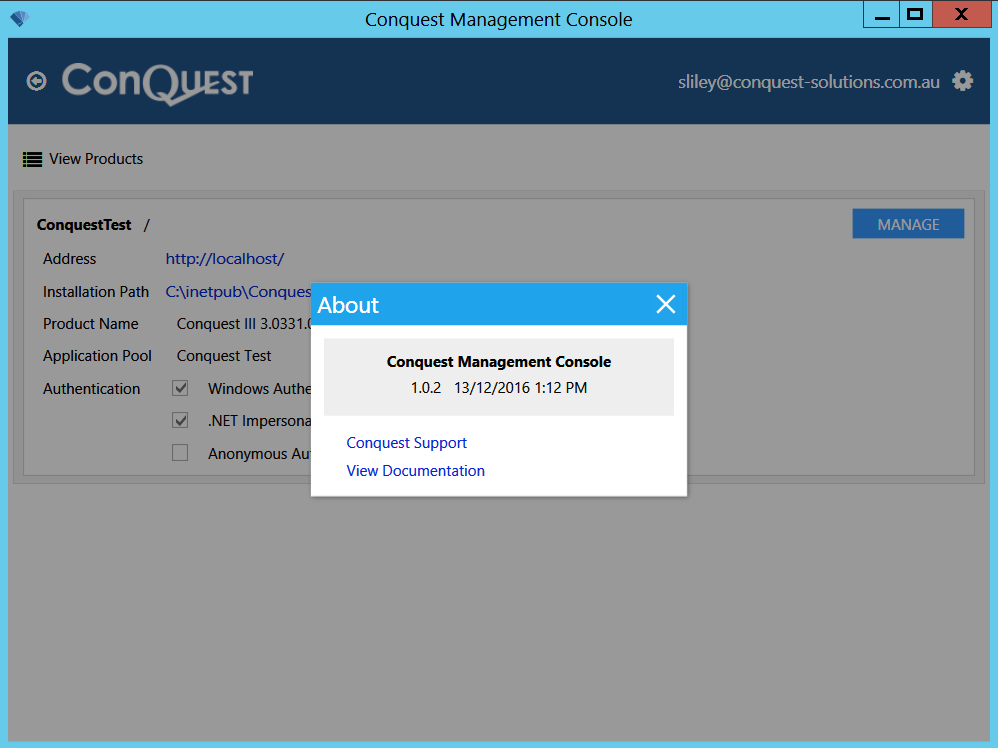Click the Conquest logo in header
This screenshot has width=998, height=748.
pyautogui.click(x=157, y=83)
